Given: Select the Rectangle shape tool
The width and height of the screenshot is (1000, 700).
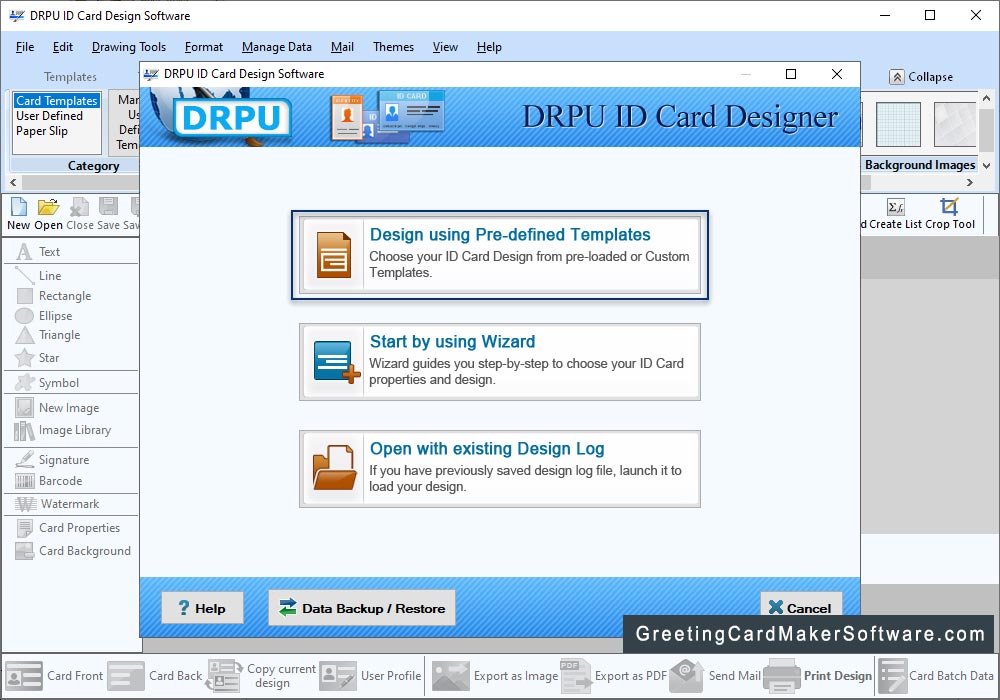Looking at the screenshot, I should tap(54, 296).
